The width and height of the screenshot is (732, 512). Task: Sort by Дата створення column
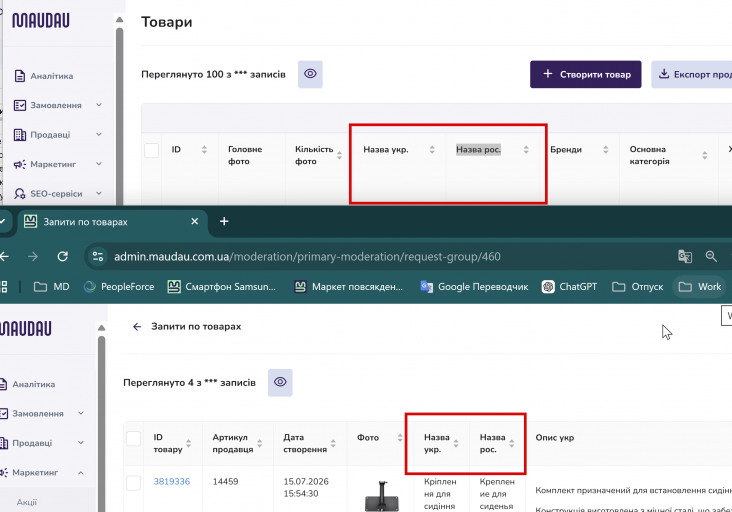333,443
